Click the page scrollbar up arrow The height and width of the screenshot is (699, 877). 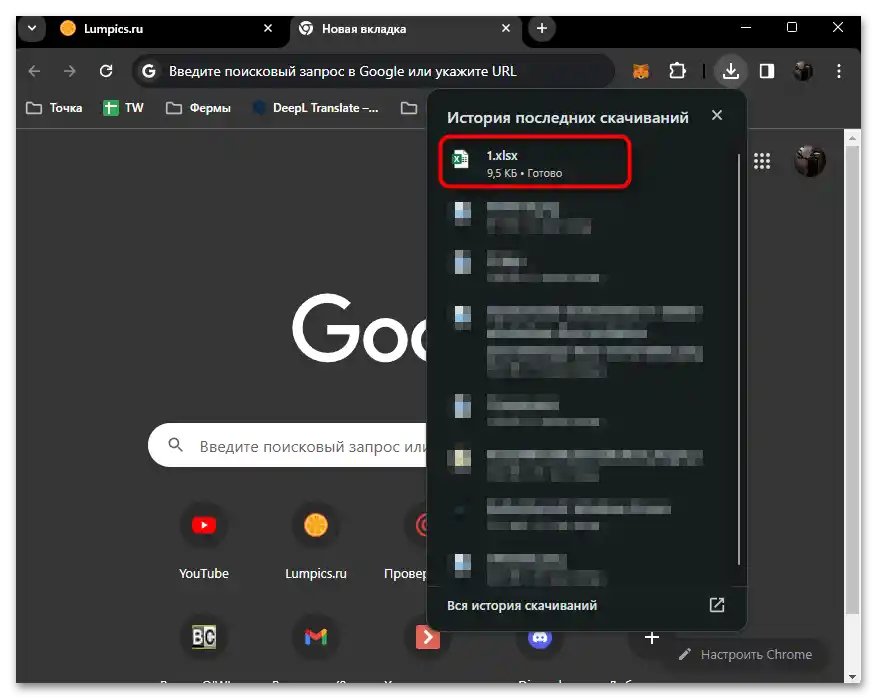tap(852, 137)
